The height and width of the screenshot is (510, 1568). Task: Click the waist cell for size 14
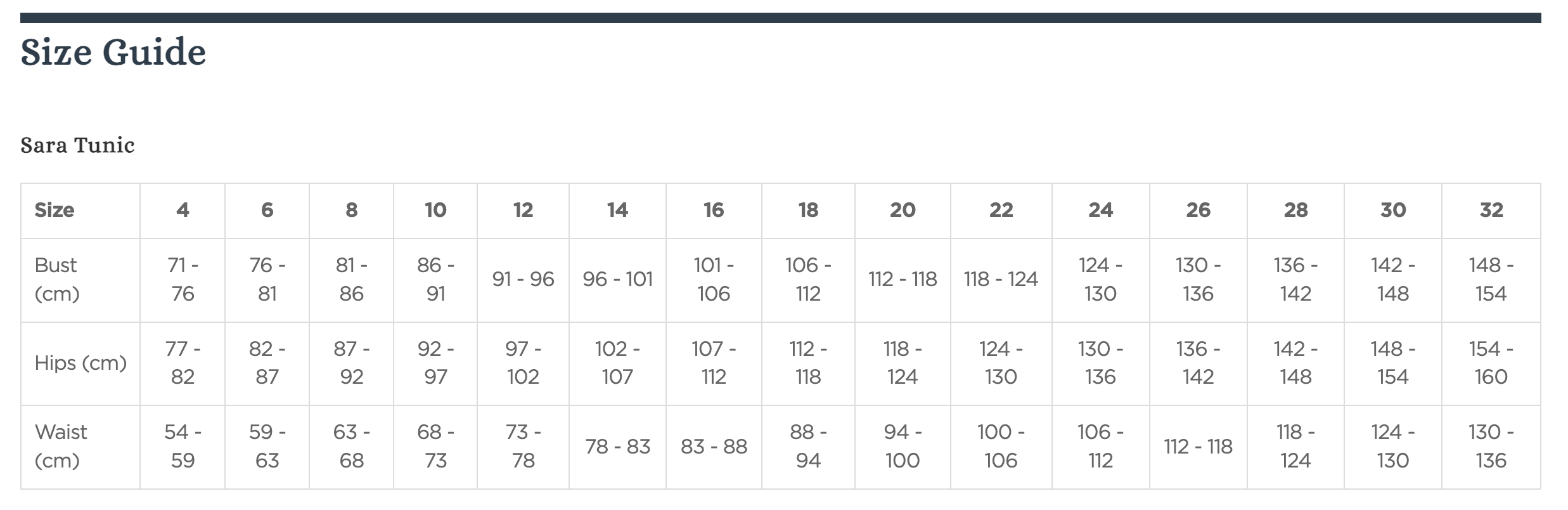(617, 447)
